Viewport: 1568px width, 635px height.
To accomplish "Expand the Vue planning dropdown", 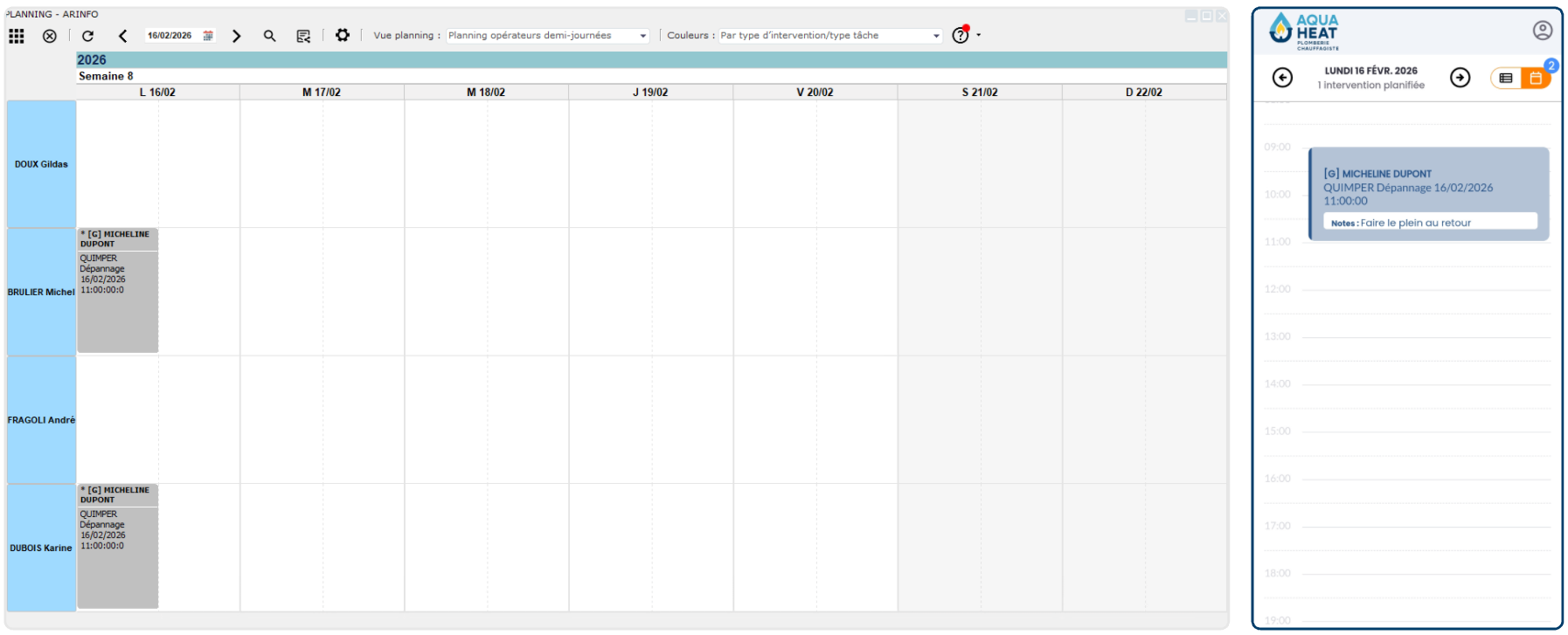I will [x=642, y=36].
